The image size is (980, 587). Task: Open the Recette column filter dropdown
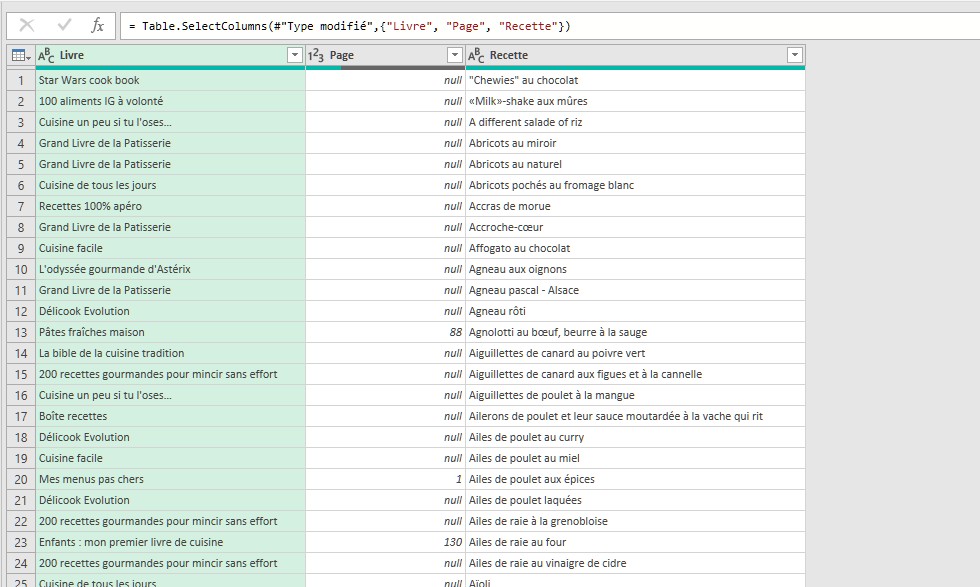[x=794, y=55]
